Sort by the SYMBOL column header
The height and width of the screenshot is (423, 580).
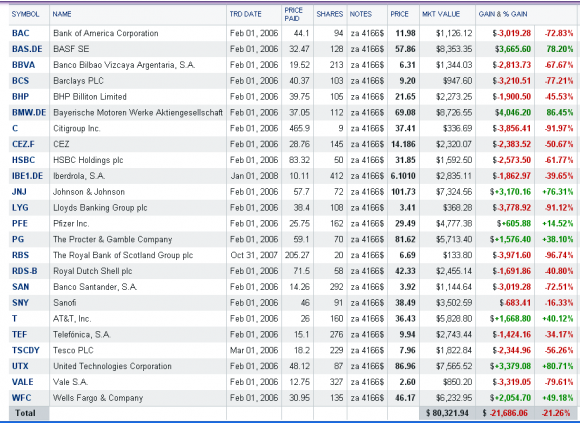point(25,14)
